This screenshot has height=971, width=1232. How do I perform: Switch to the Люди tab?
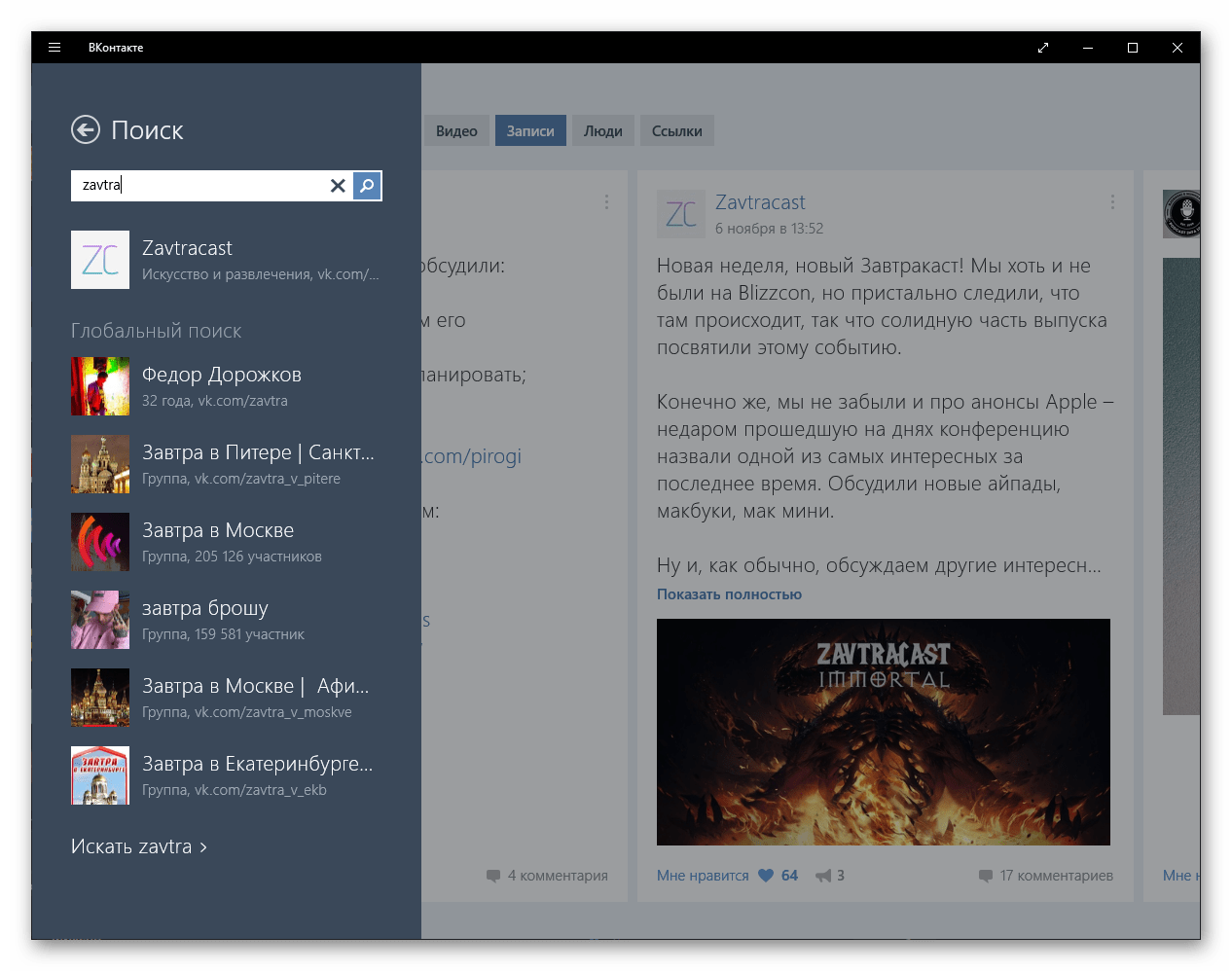point(603,130)
